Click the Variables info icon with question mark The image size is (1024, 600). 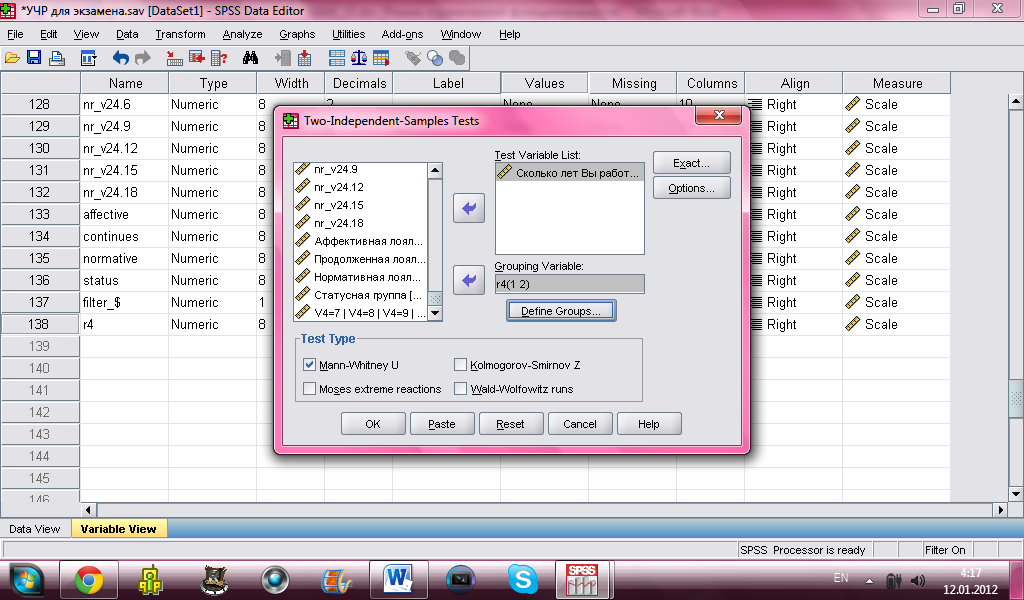(x=219, y=58)
